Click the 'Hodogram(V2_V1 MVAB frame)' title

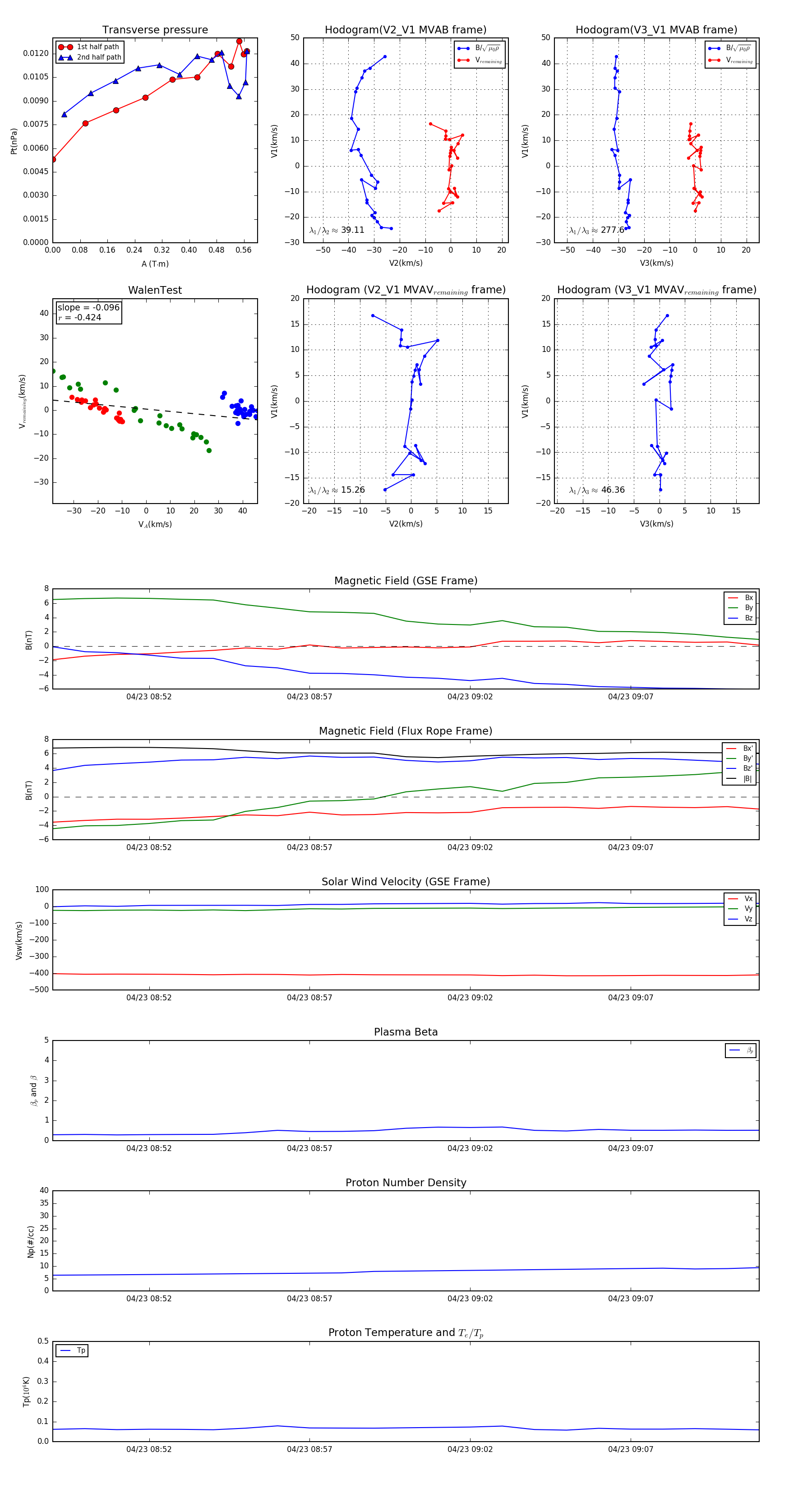point(406,30)
